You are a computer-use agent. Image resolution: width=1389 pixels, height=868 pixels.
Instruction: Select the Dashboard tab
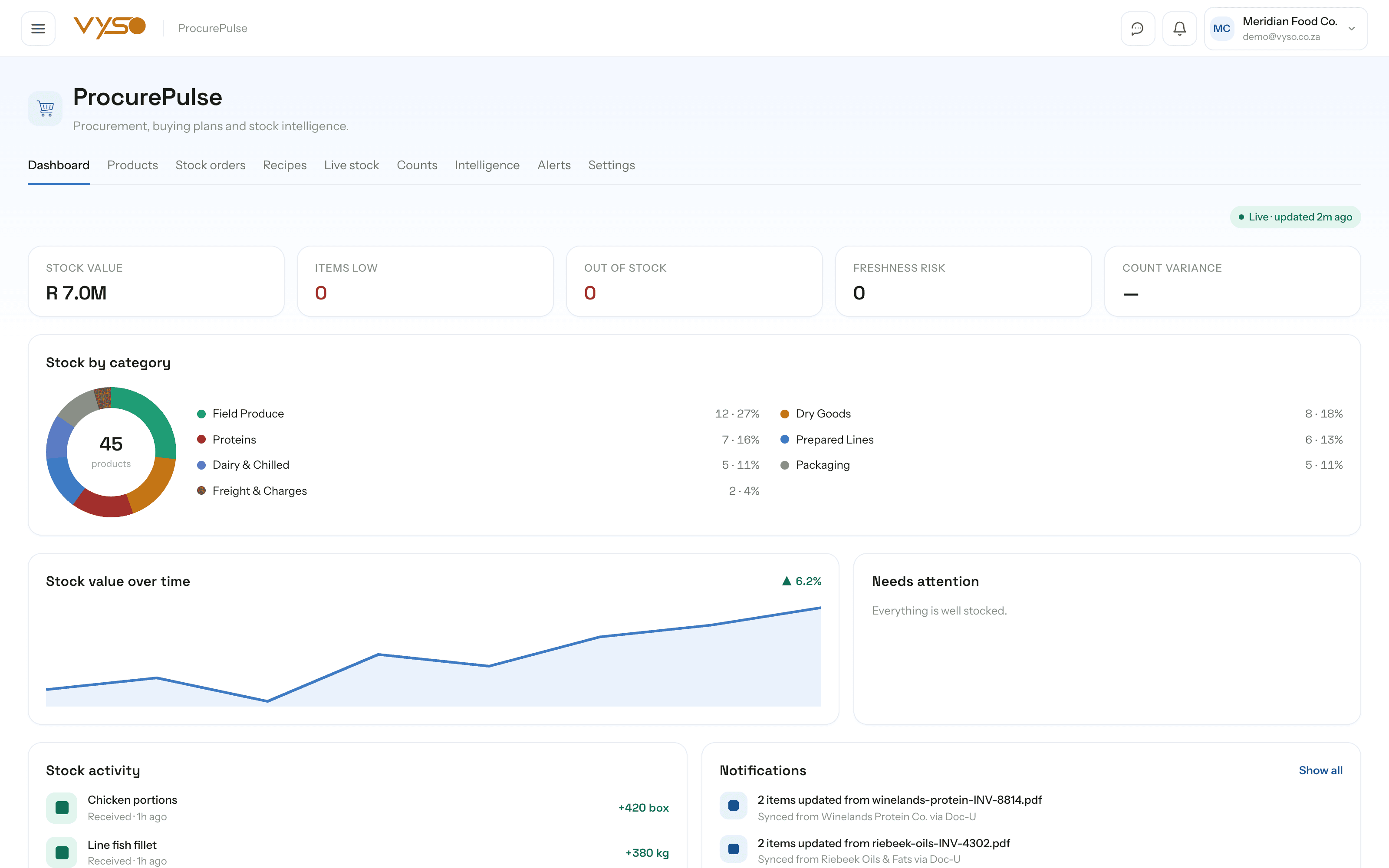click(59, 165)
